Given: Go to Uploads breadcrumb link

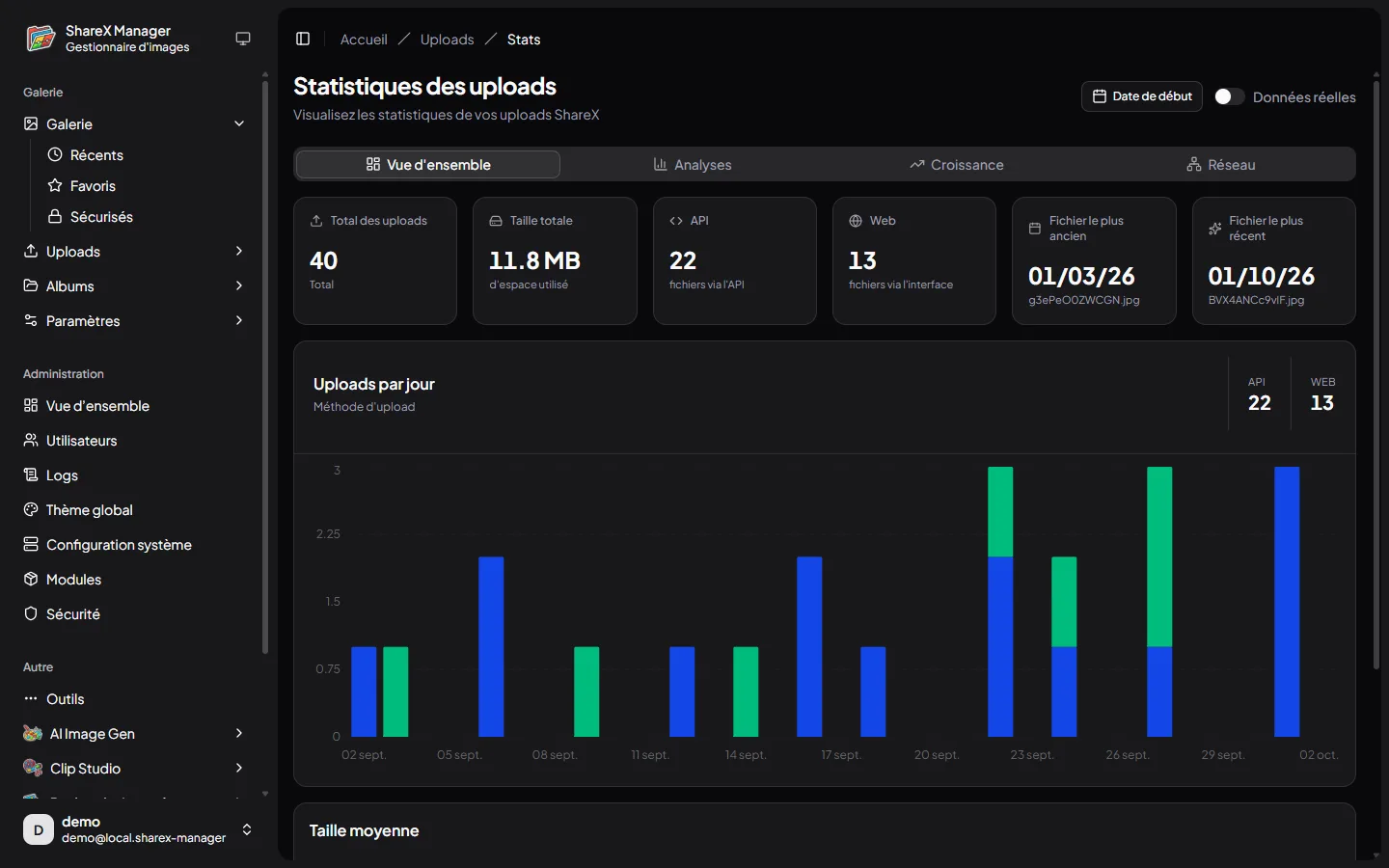Looking at the screenshot, I should coord(448,40).
